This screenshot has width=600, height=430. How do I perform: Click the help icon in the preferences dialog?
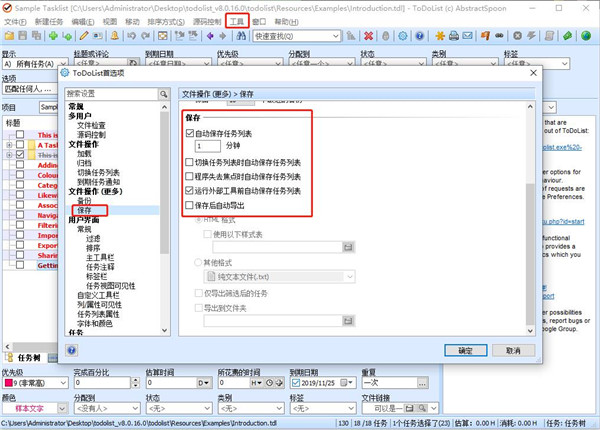[x=72, y=350]
